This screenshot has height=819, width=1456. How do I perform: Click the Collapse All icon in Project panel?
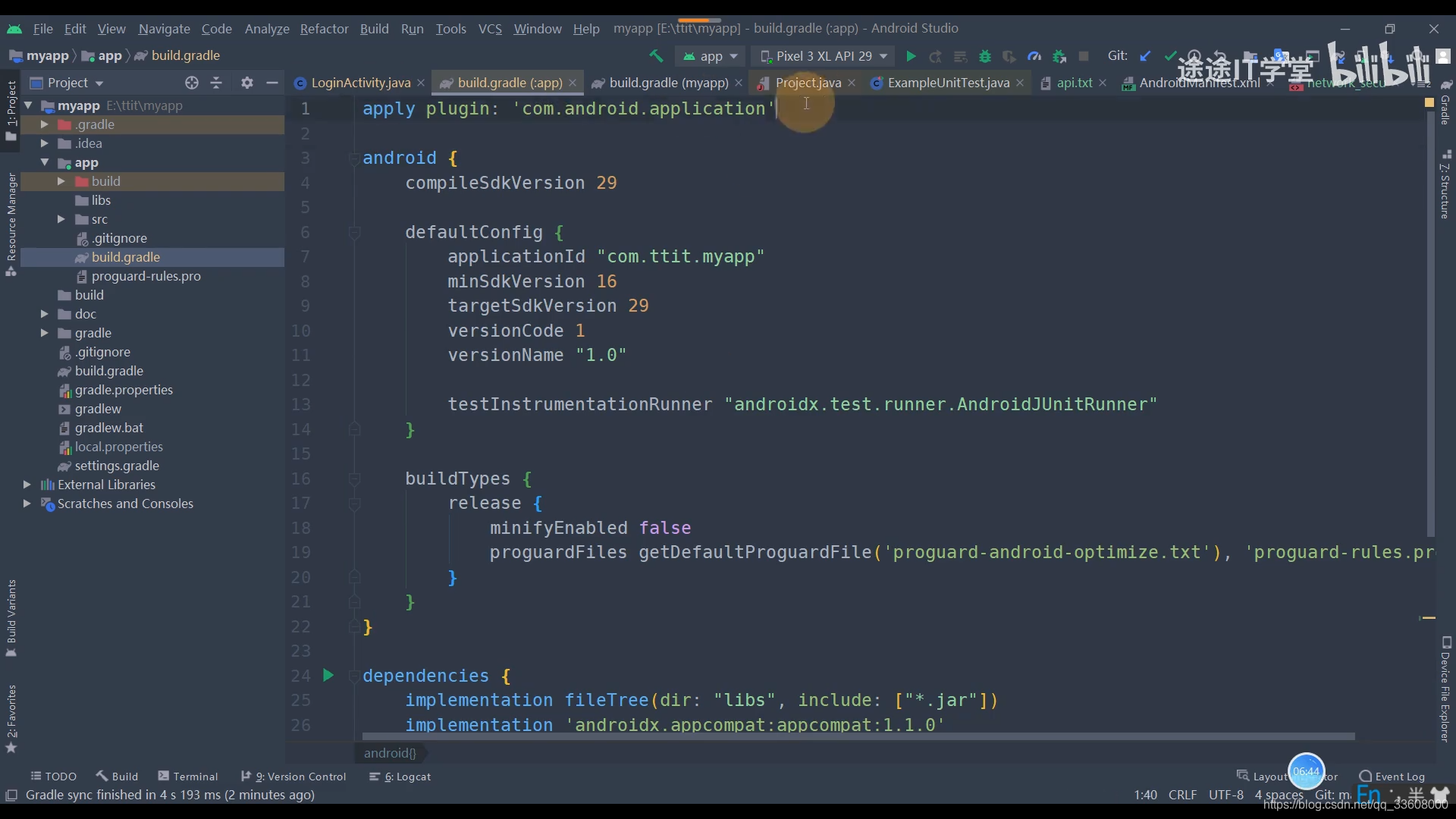click(x=216, y=83)
